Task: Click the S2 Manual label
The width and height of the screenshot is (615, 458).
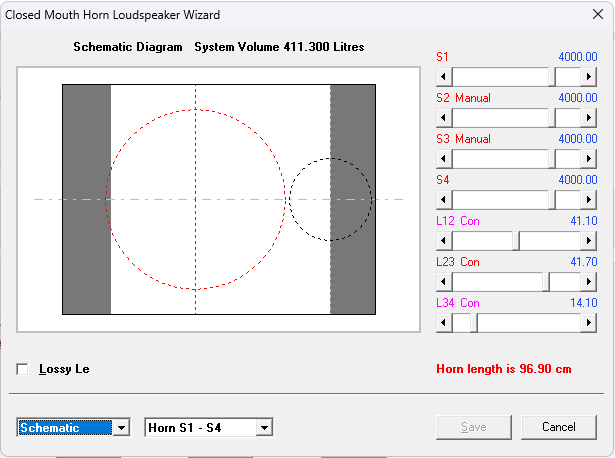Action: coord(463,98)
